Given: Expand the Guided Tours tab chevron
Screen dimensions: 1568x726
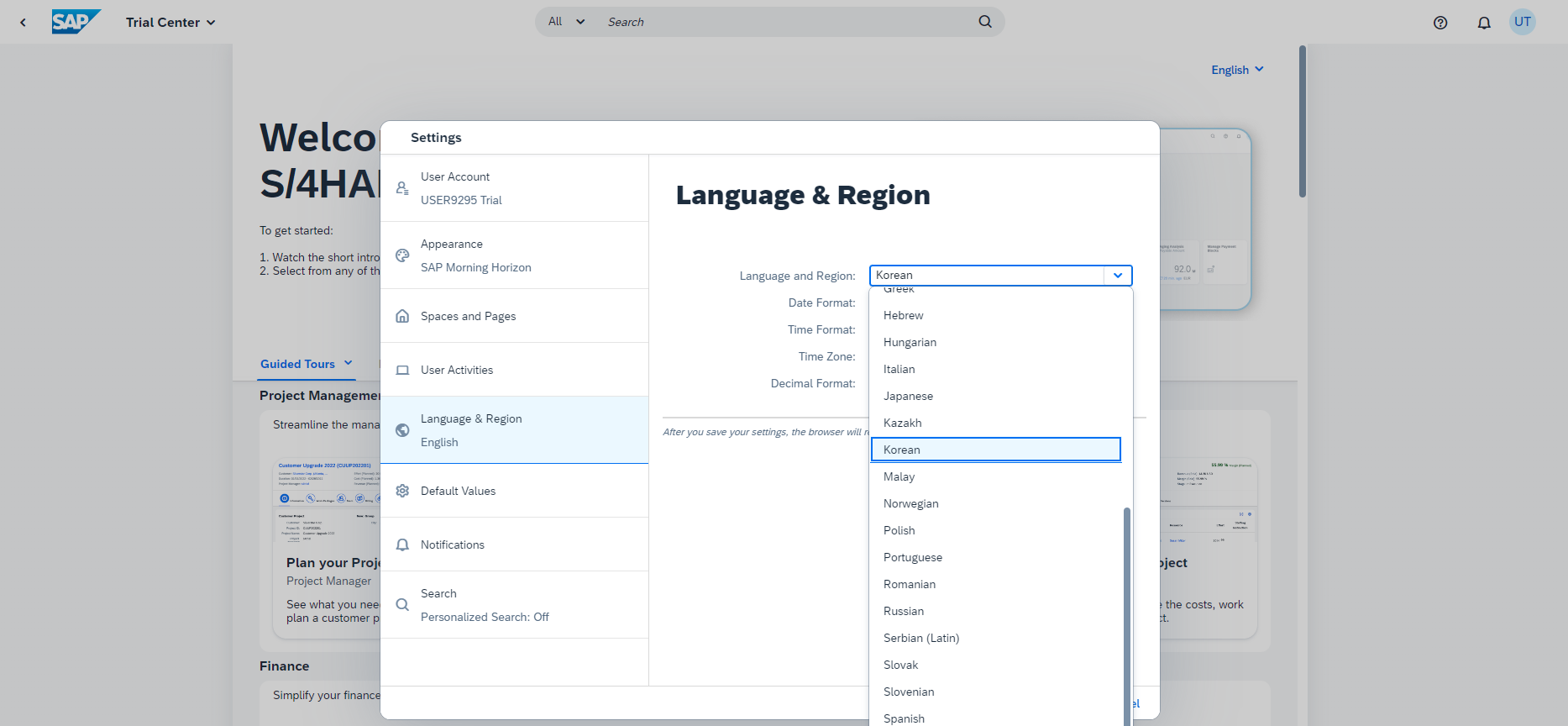Looking at the screenshot, I should 349,363.
